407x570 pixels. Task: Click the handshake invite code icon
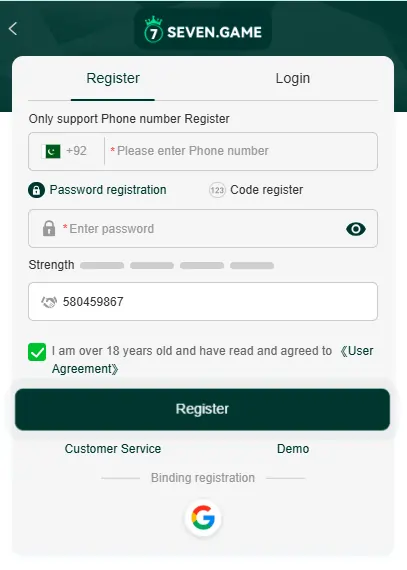pyautogui.click(x=49, y=302)
